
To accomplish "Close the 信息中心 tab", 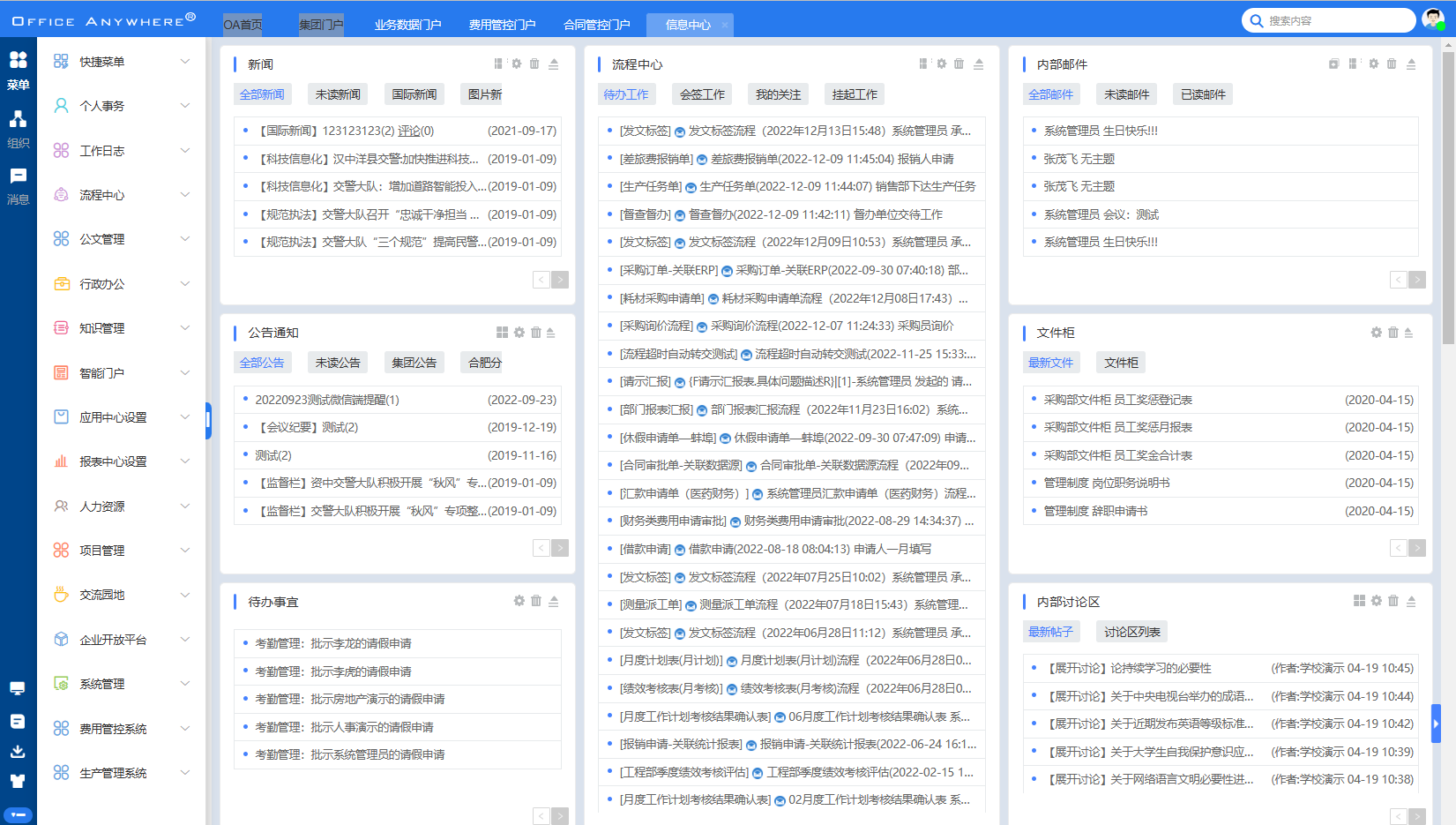I will point(725,25).
